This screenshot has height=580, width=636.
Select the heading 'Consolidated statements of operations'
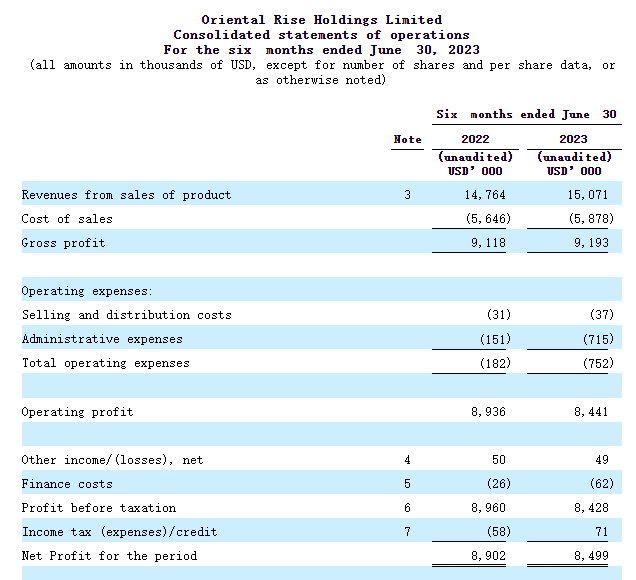[x=321, y=35]
